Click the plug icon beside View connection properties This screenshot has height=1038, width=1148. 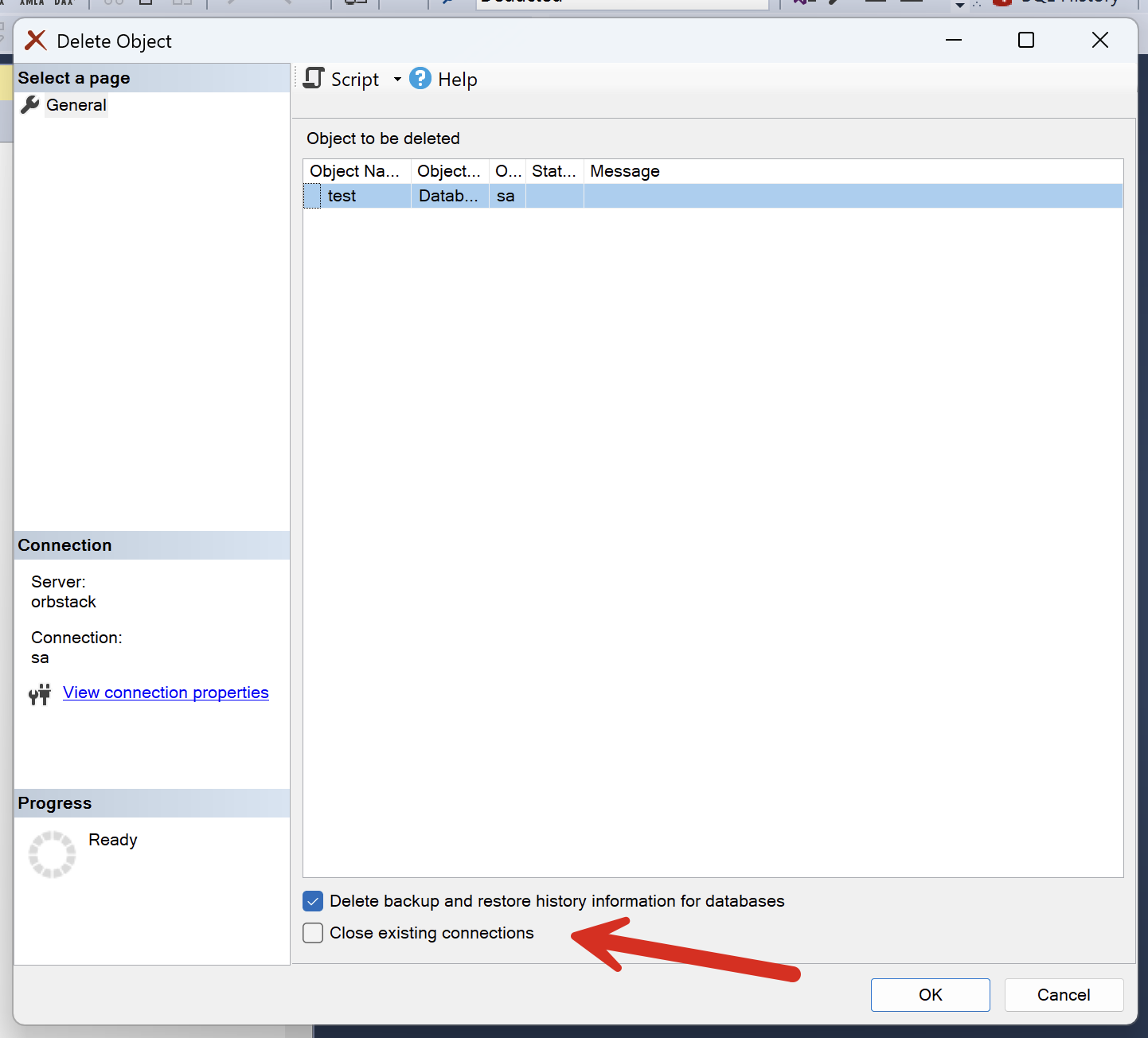(39, 693)
